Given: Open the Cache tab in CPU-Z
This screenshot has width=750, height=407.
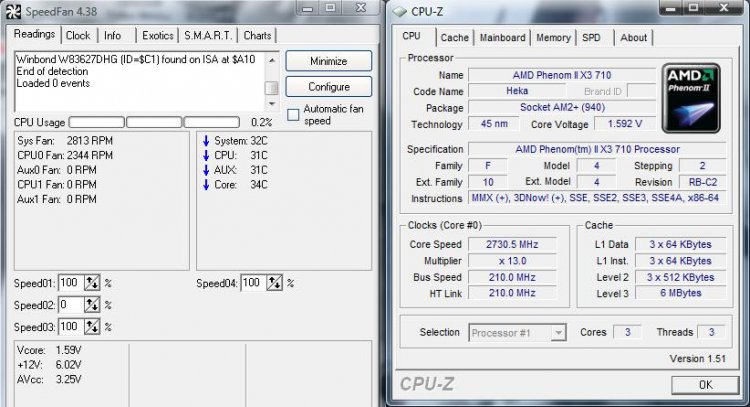Looking at the screenshot, I should click(x=454, y=38).
